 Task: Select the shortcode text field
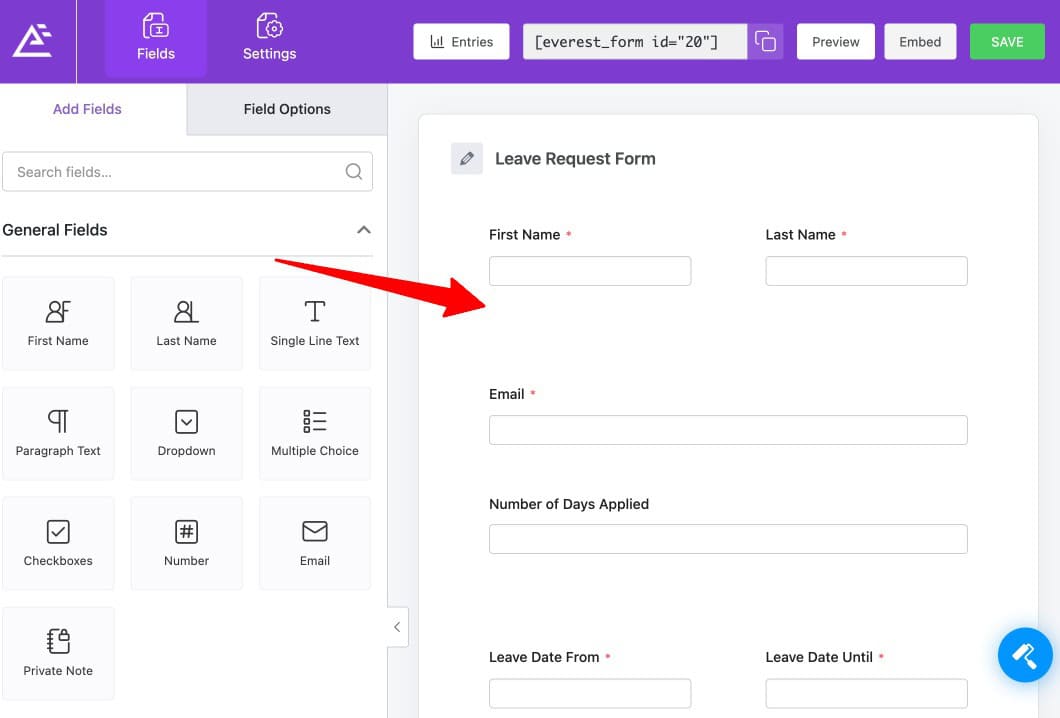point(635,42)
